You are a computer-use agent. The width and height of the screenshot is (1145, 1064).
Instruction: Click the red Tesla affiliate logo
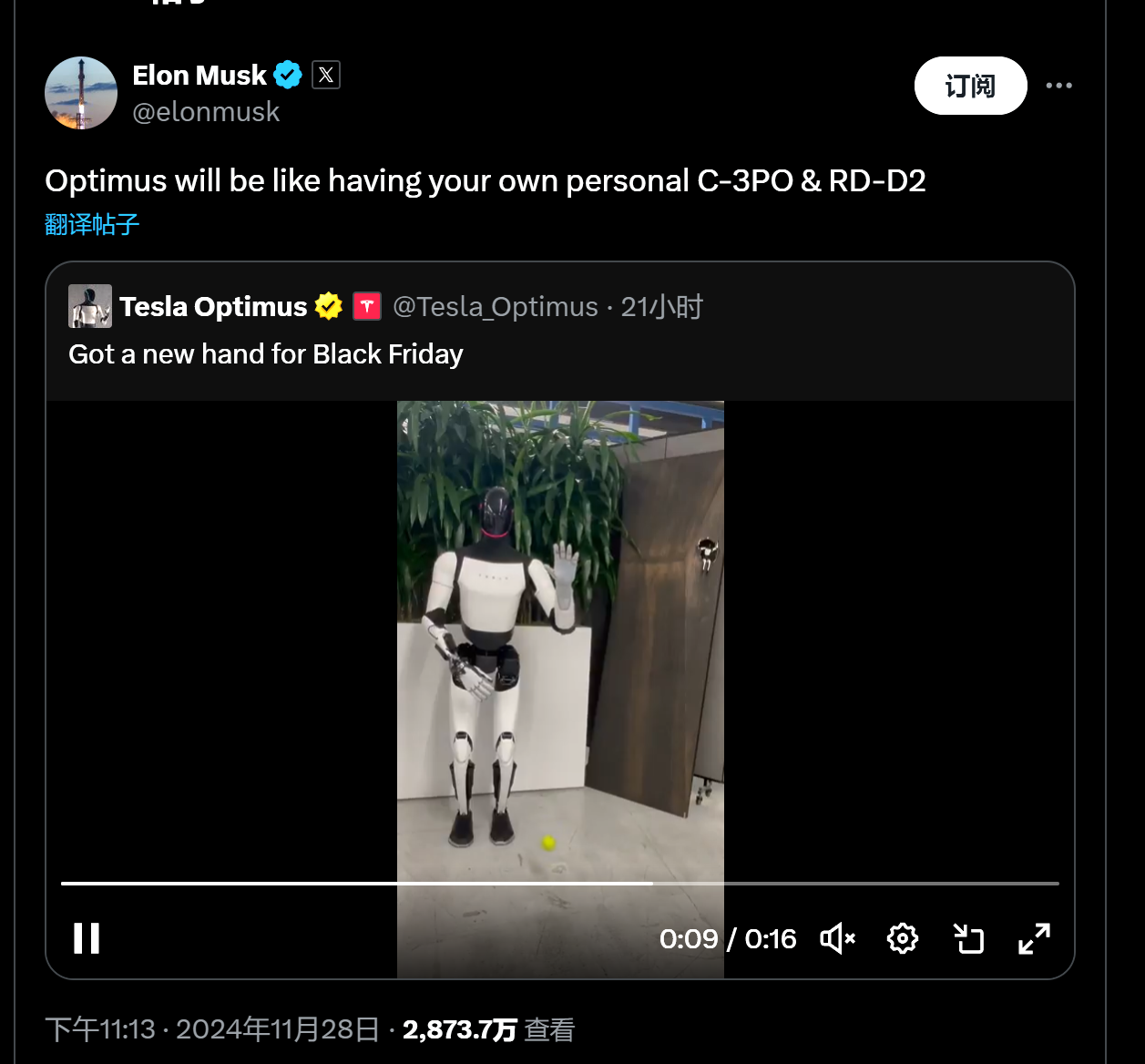367,306
